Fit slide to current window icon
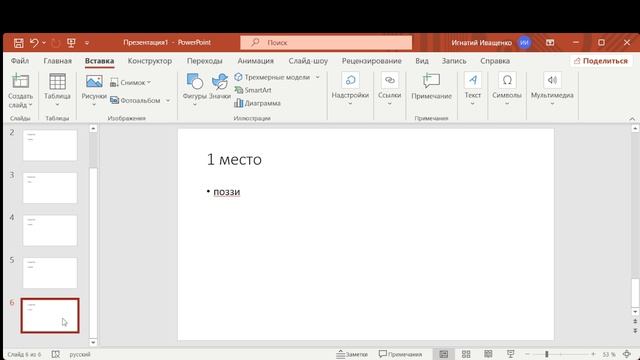The width and height of the screenshot is (640, 360). pyautogui.click(x=627, y=354)
